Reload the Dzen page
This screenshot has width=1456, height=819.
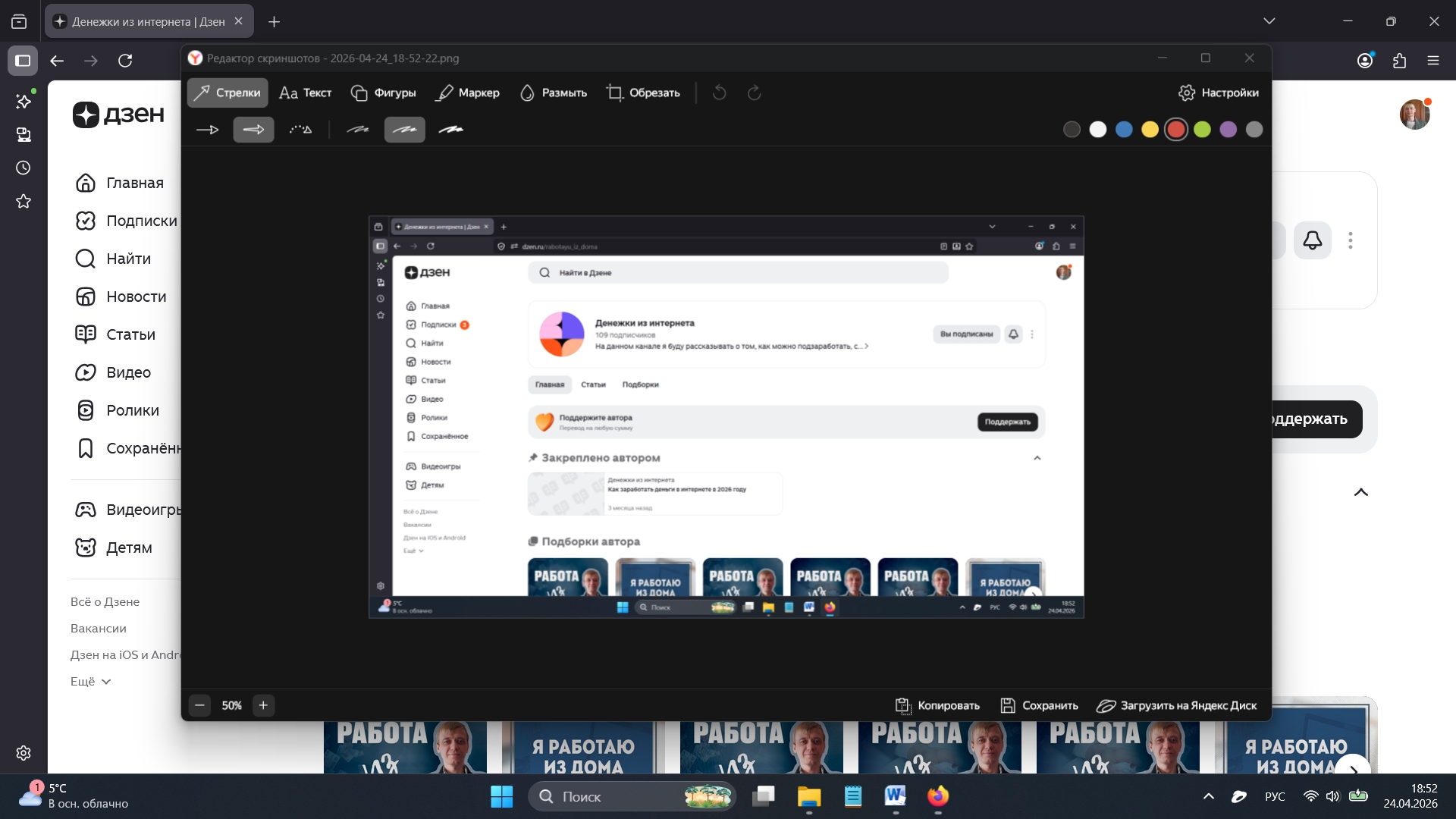(125, 61)
